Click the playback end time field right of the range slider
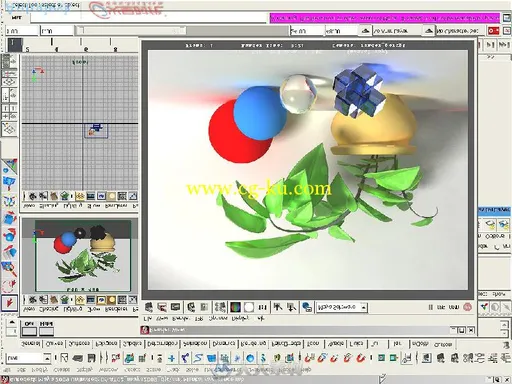The width and height of the screenshot is (512, 384). 306,31
